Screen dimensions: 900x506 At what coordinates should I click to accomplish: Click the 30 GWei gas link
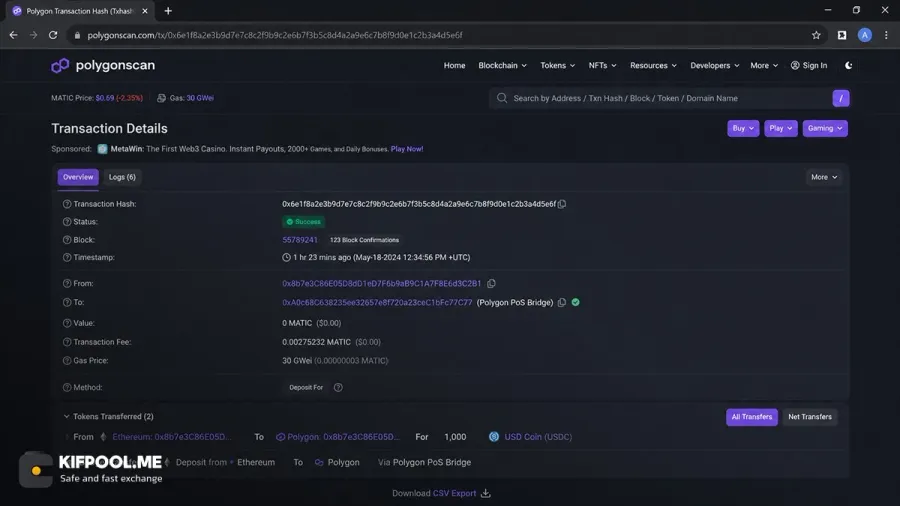[x=200, y=98]
